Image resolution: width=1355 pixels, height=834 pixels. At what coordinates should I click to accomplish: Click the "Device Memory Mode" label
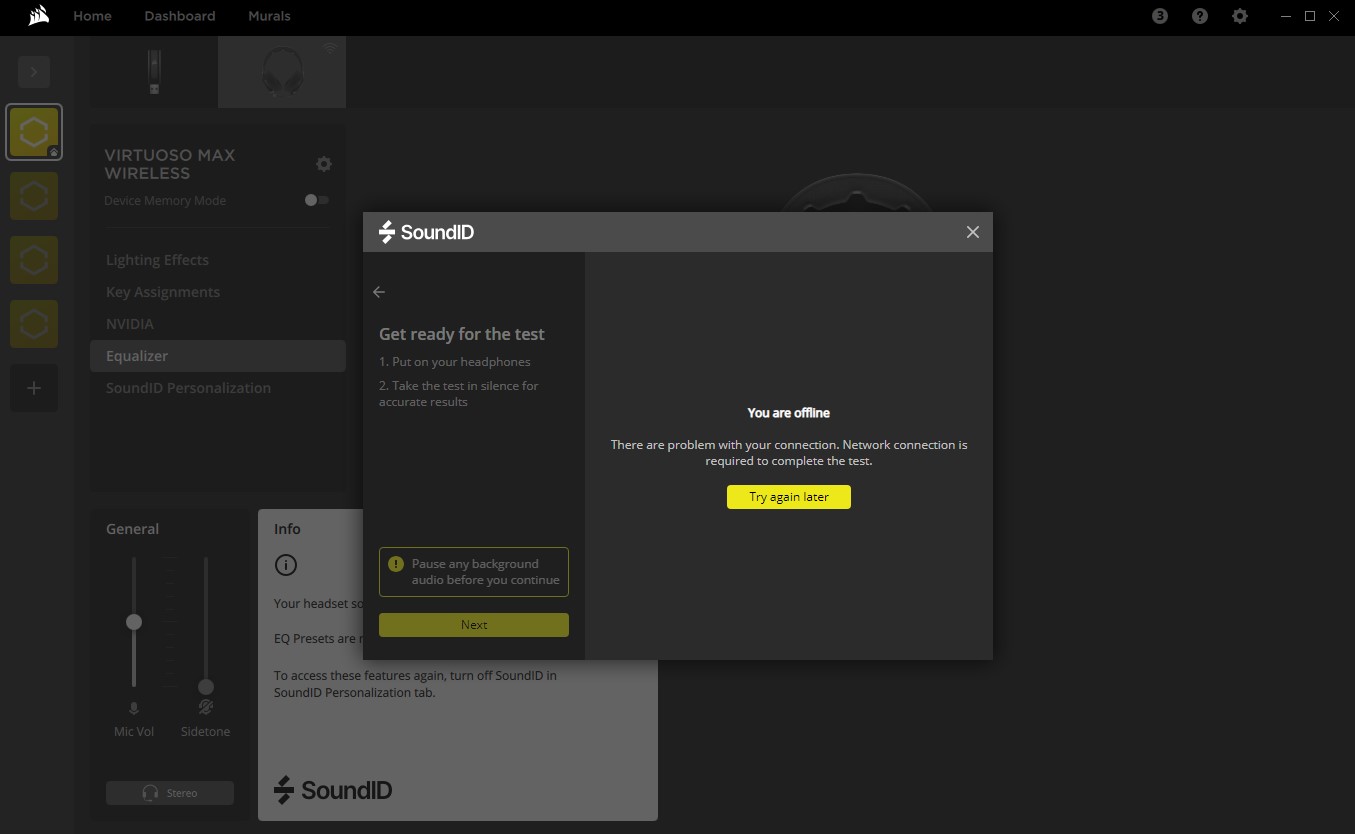point(165,201)
